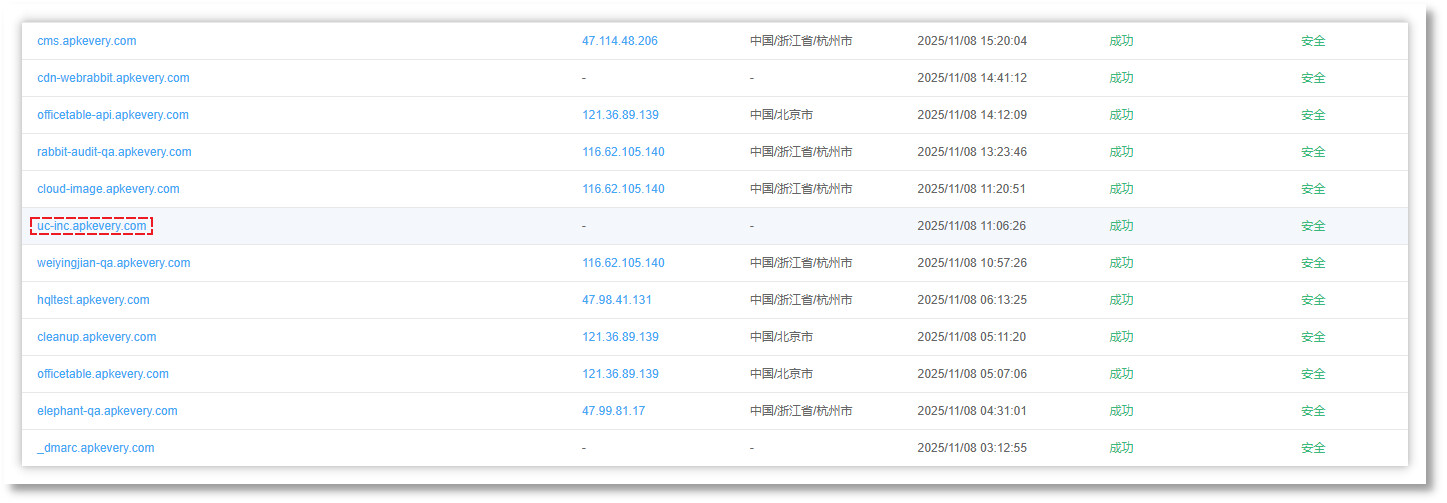Open the IP address for cloud-image.apkevery.com
This screenshot has width=1447, height=503.
click(623, 189)
